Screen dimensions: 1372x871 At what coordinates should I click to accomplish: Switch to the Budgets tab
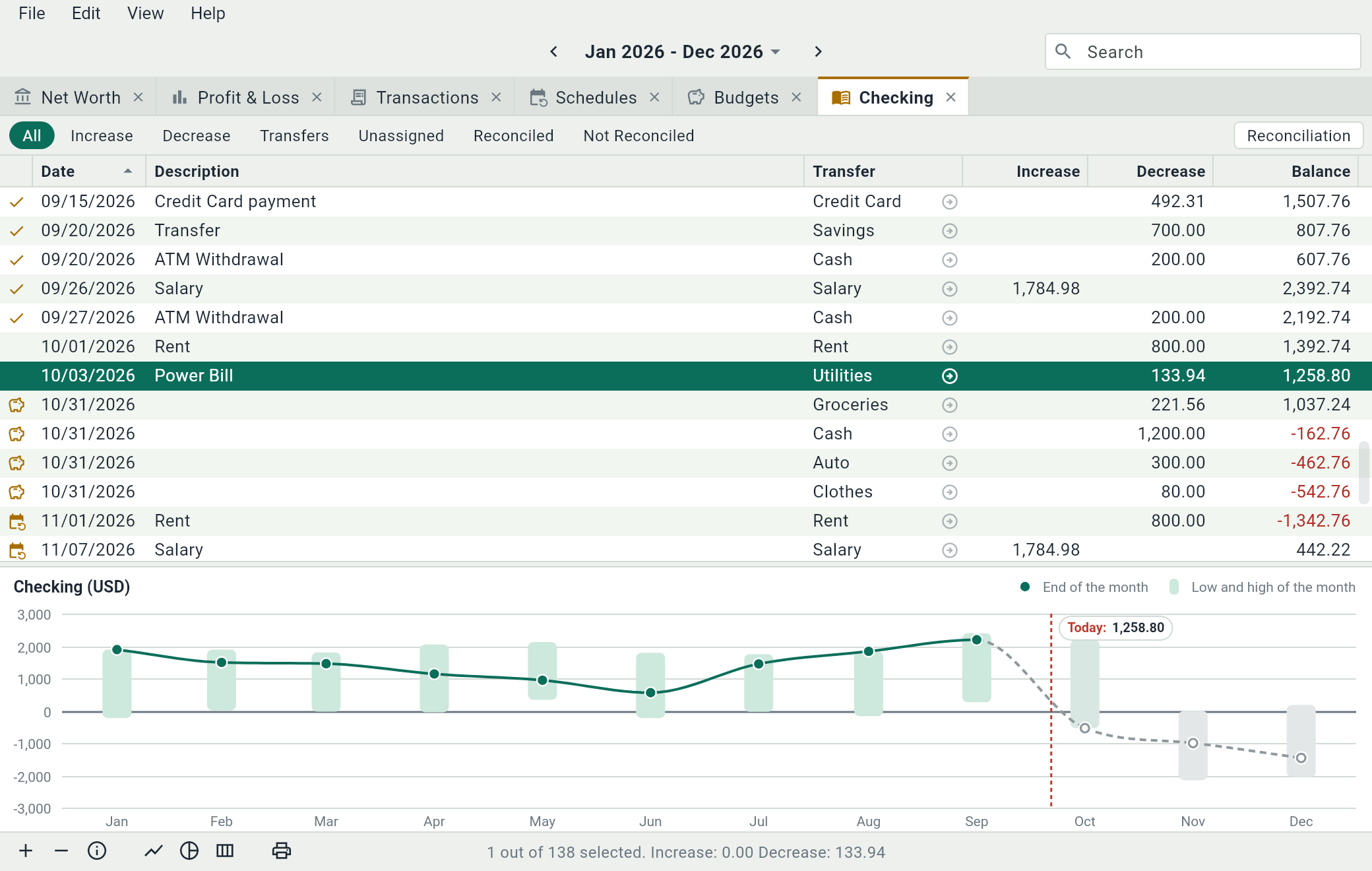746,98
